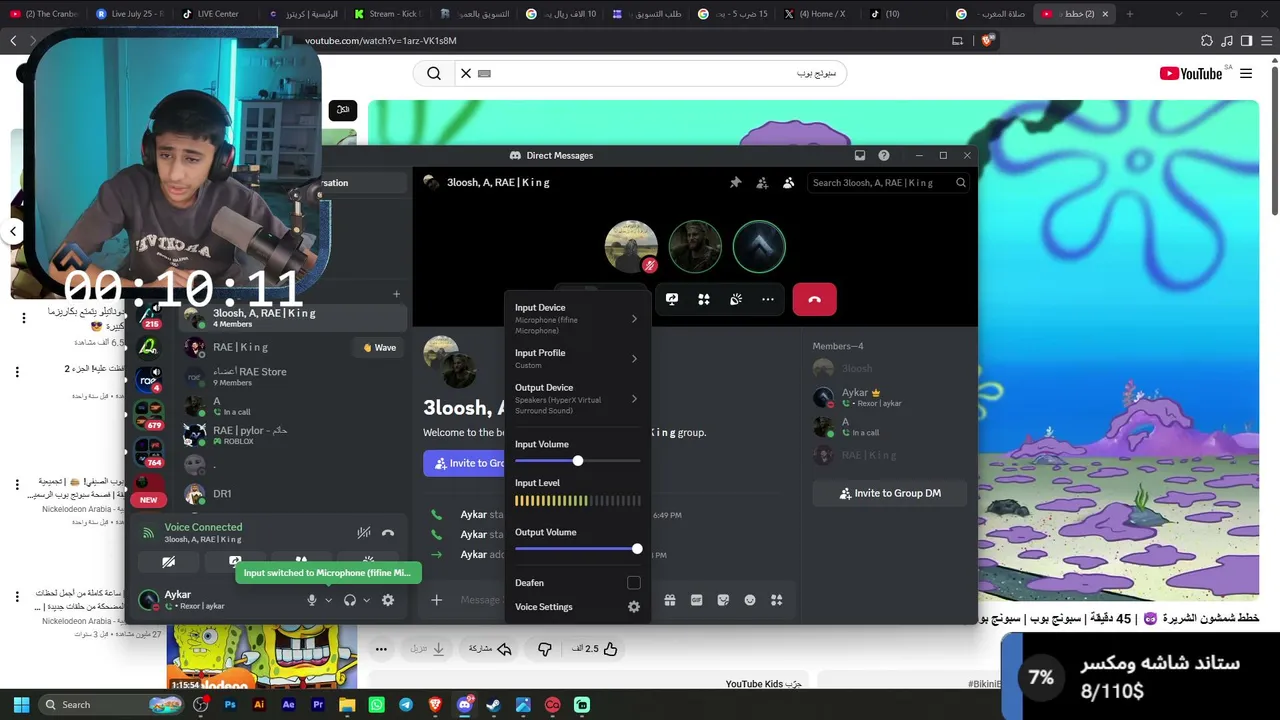This screenshot has height=720, width=1280.
Task: Clear the YouTube search box
Action: tap(465, 73)
